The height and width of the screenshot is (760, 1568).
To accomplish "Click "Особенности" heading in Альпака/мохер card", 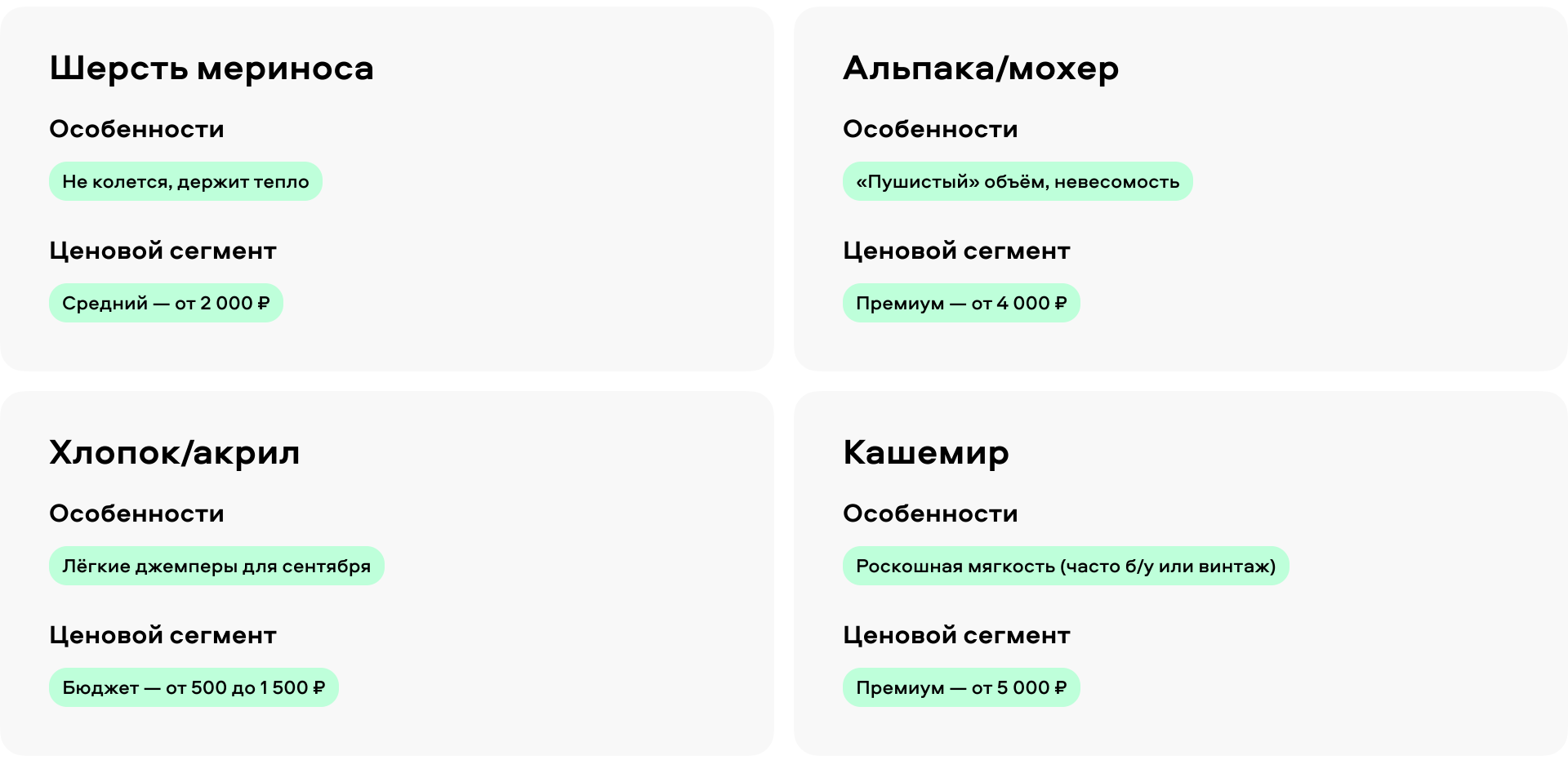I will pyautogui.click(x=930, y=129).
